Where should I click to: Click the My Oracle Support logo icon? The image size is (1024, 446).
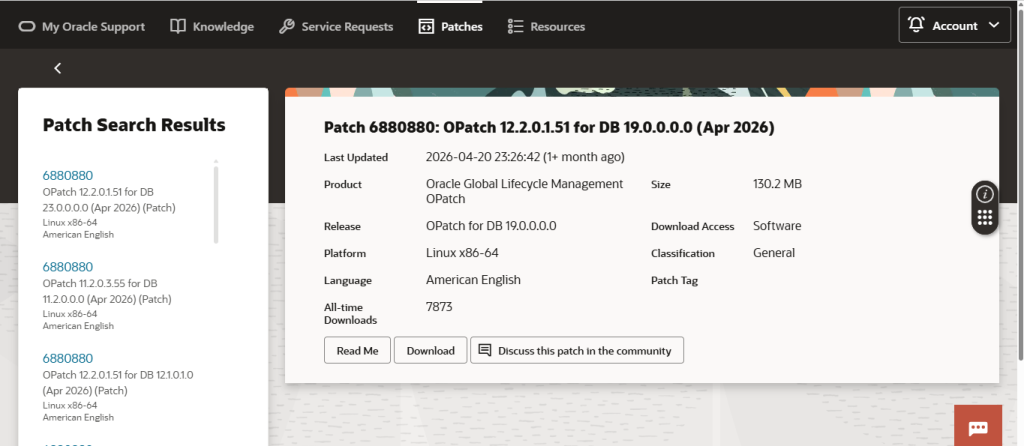[x=27, y=27]
